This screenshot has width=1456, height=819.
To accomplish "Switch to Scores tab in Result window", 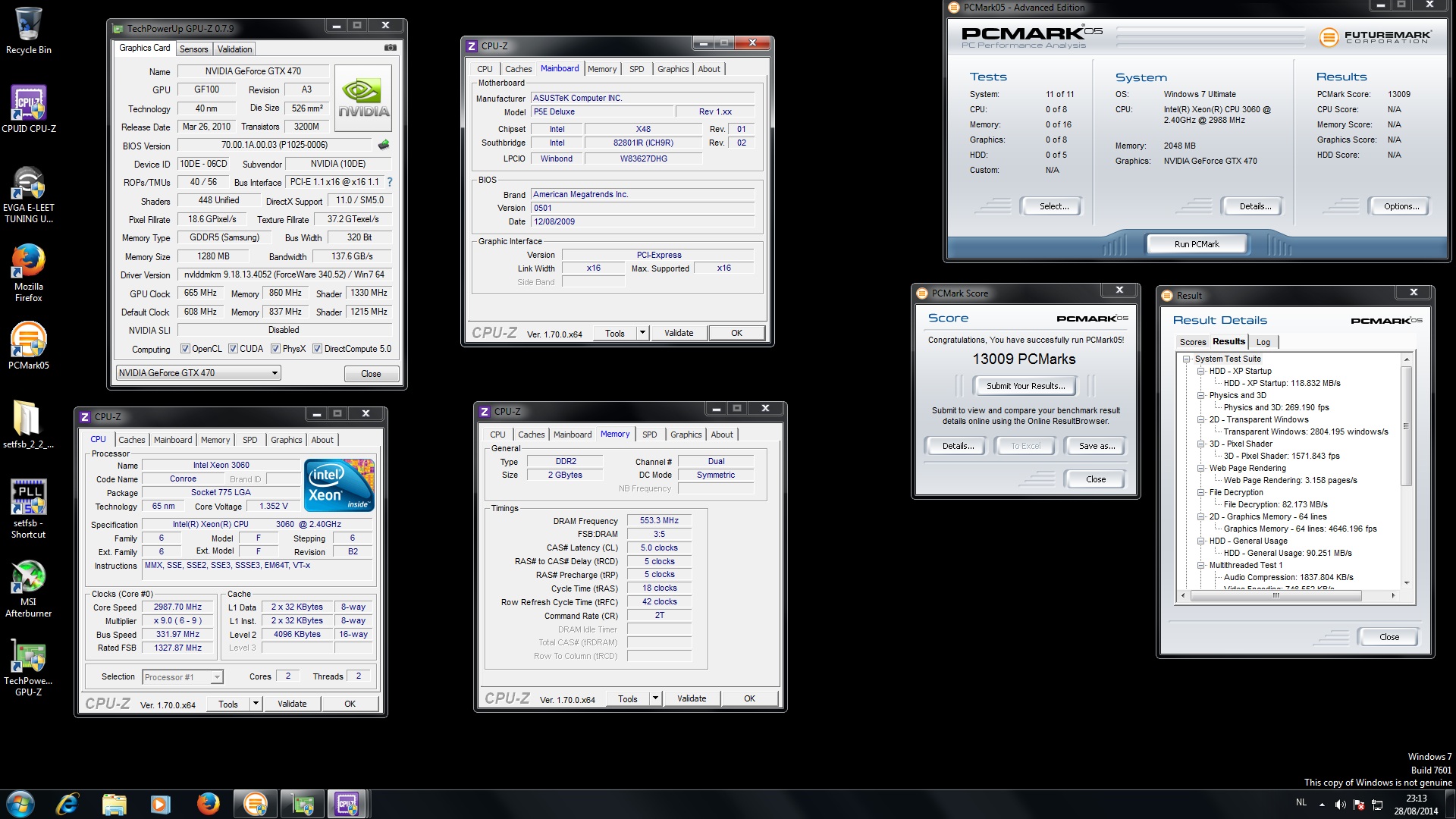I will (1192, 342).
